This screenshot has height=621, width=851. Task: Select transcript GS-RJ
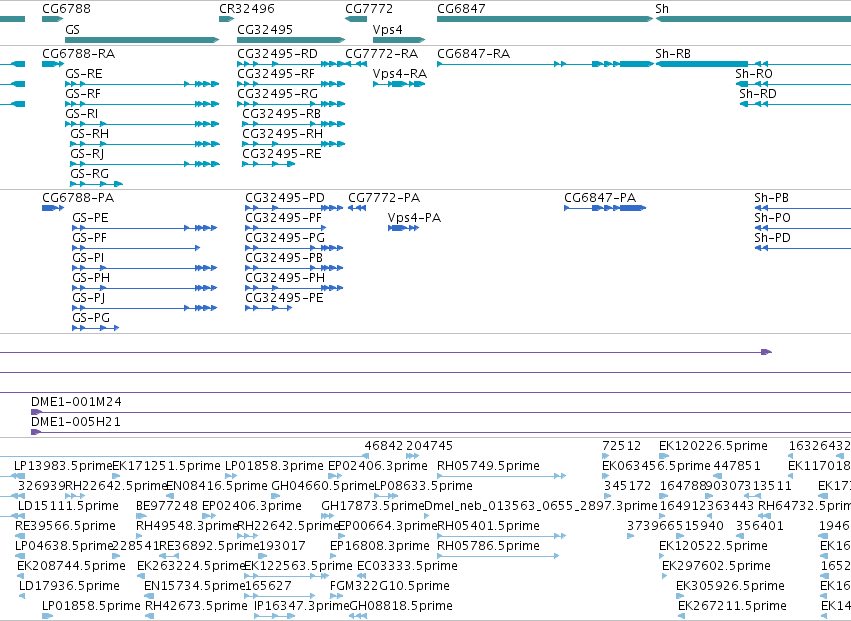[x=87, y=154]
